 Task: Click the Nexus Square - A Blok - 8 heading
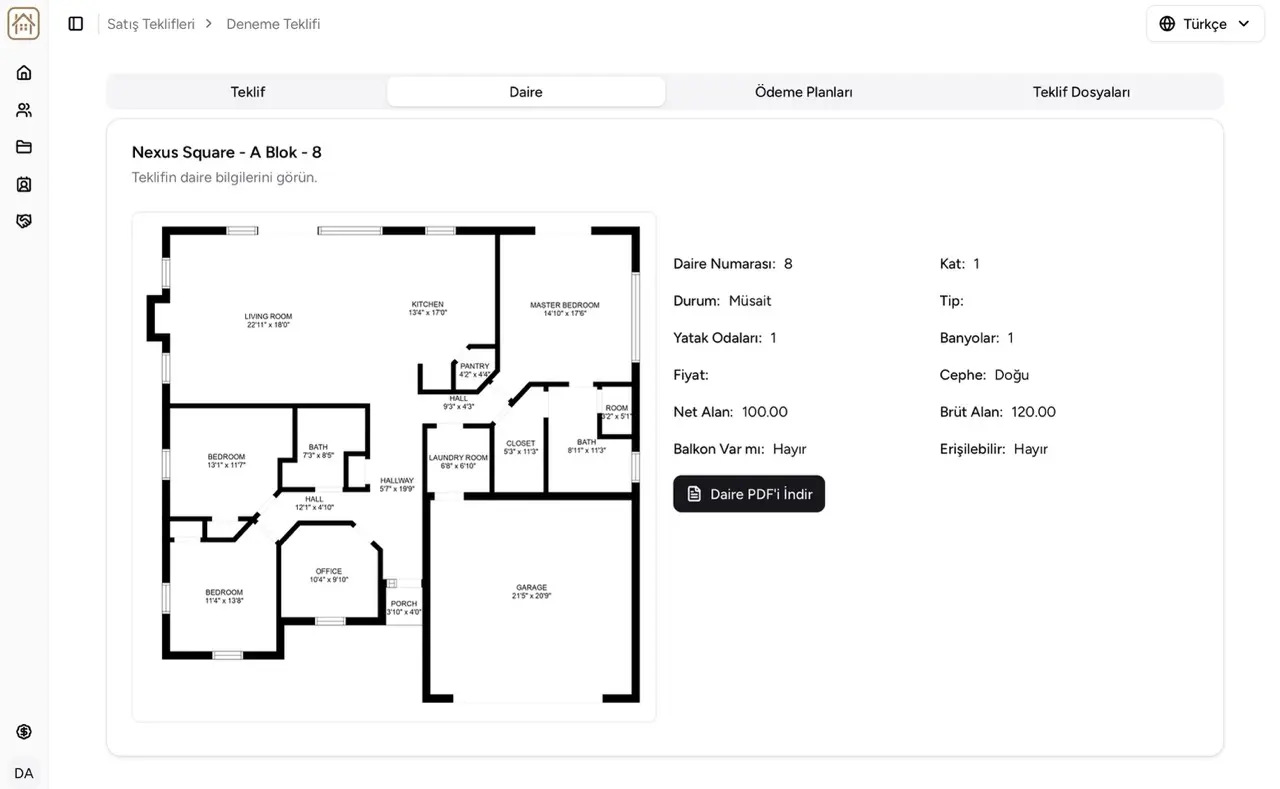pyautogui.click(x=227, y=152)
